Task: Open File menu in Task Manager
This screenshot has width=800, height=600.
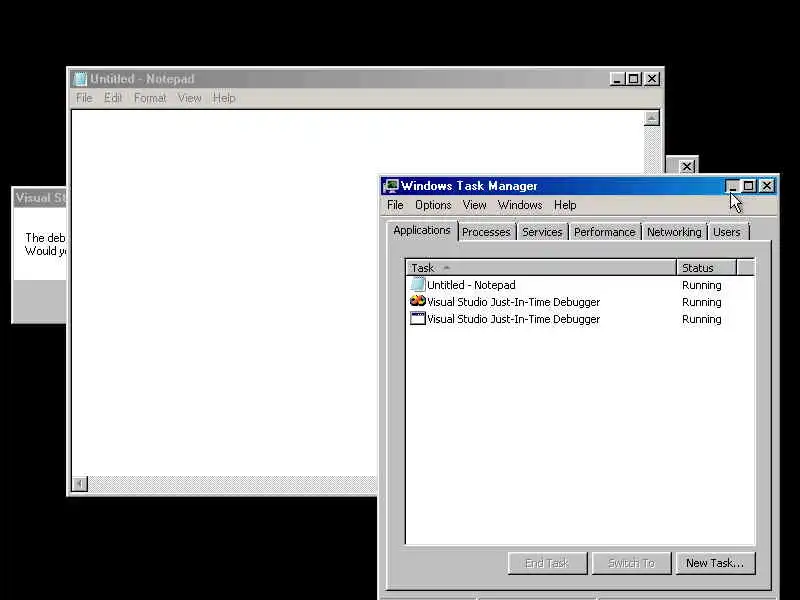Action: (x=395, y=205)
